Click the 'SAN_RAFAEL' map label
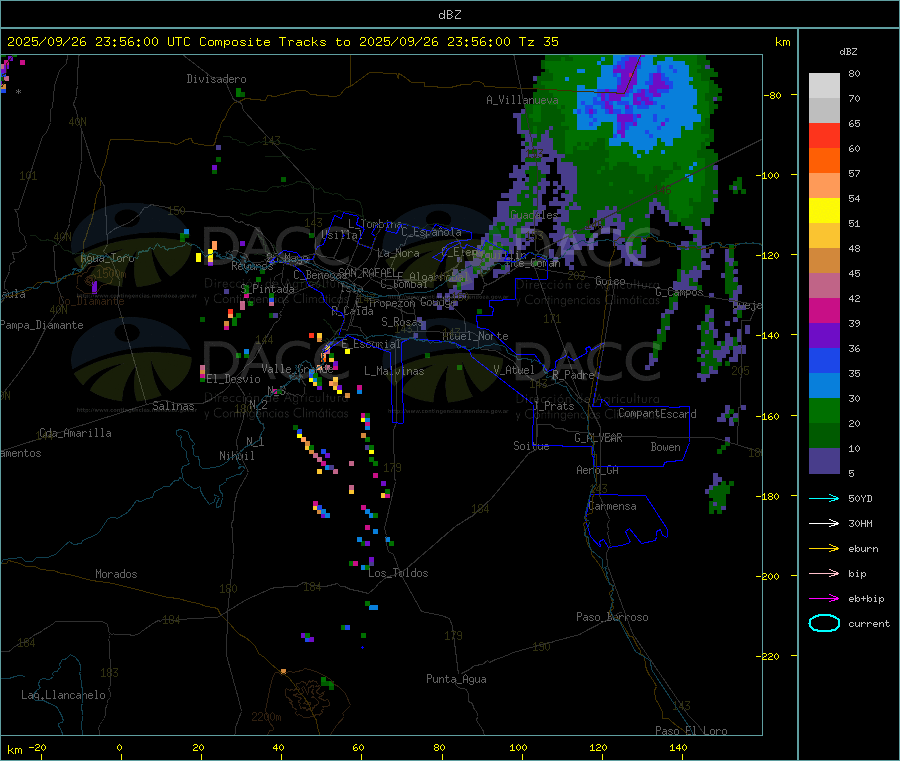 (367, 272)
